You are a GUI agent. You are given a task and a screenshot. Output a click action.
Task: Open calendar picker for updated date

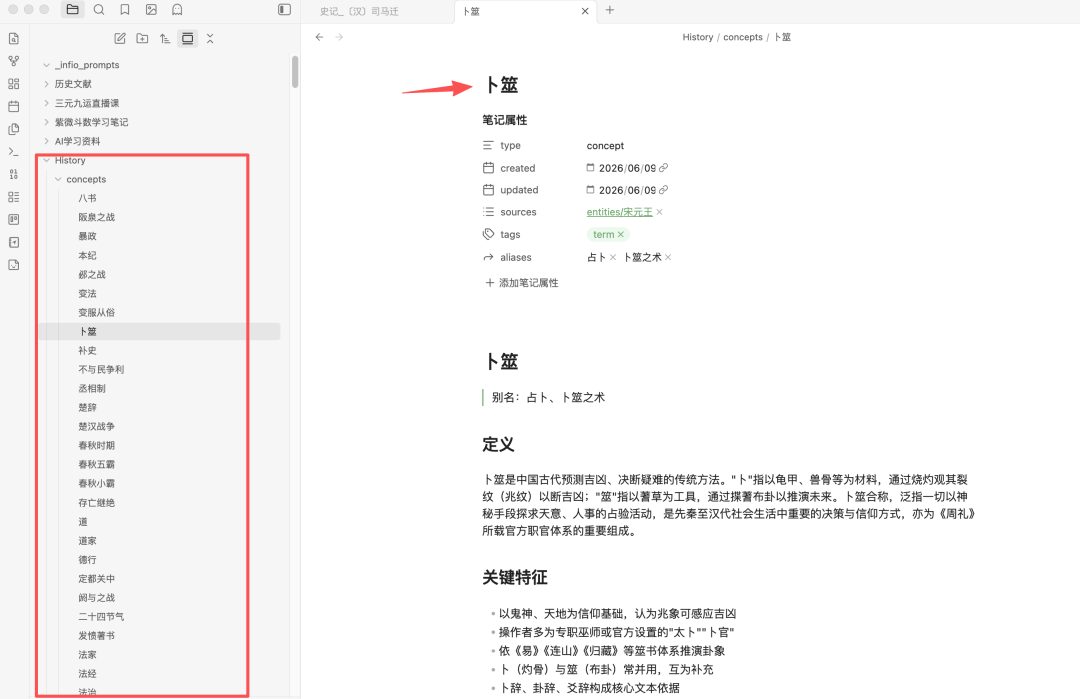point(590,189)
